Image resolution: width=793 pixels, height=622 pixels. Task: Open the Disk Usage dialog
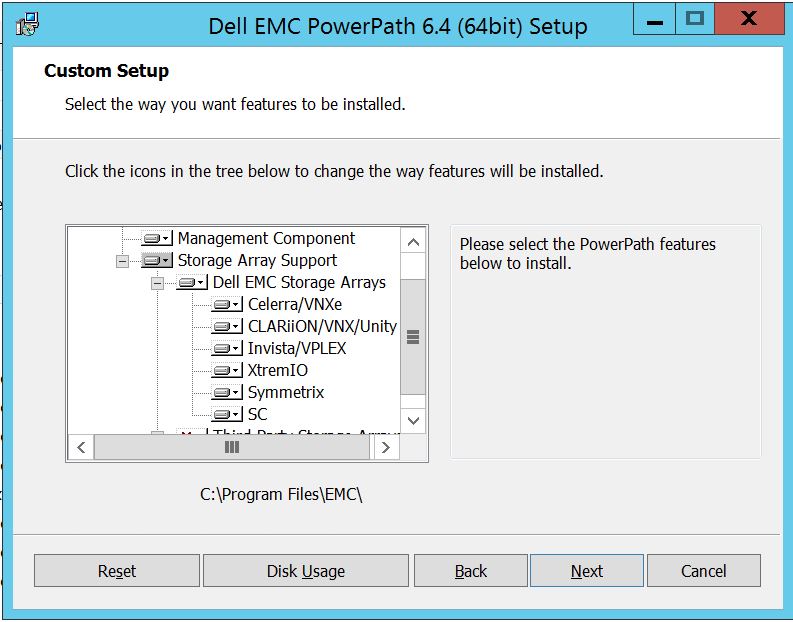[305, 571]
